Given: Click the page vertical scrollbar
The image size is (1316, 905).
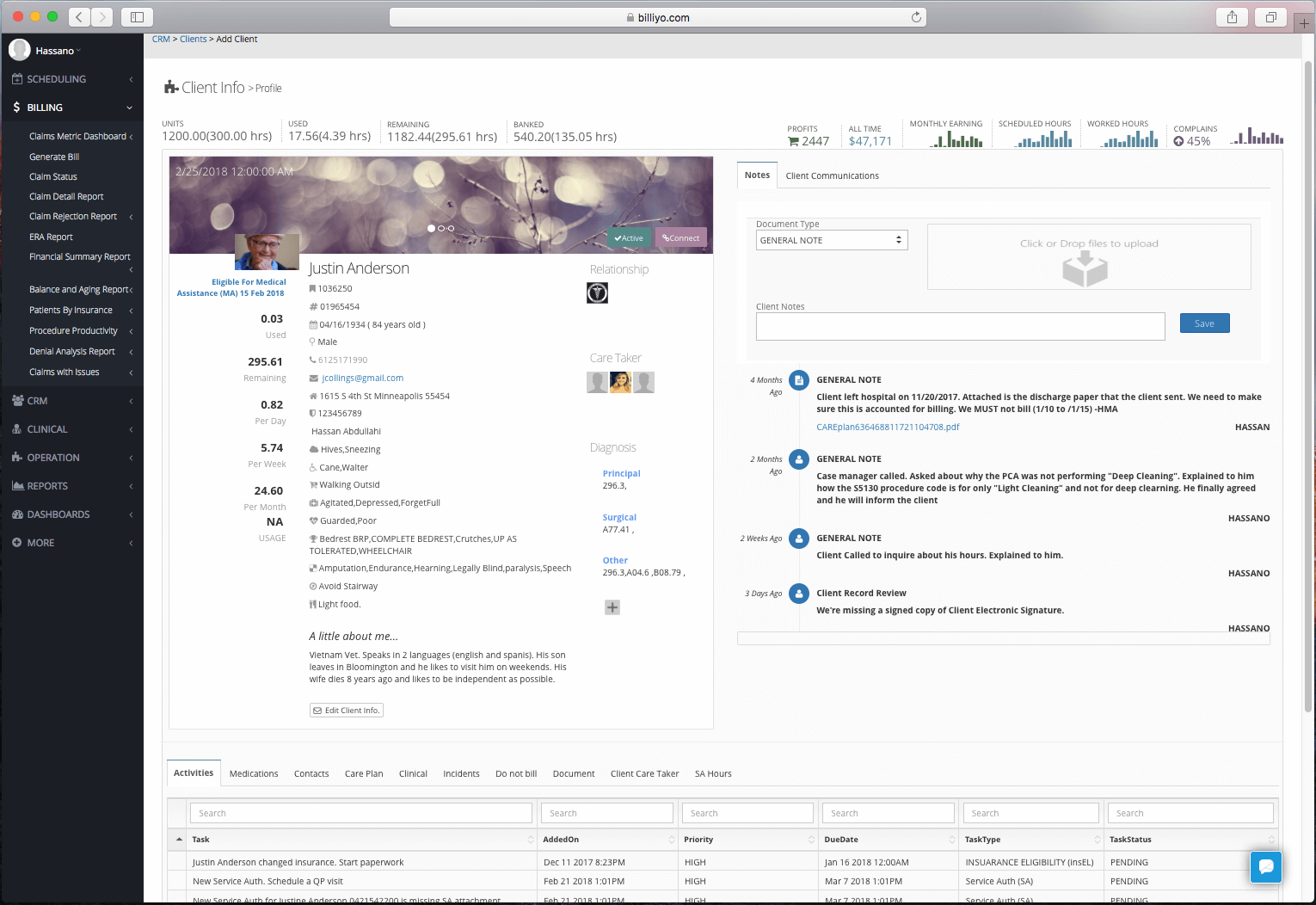Looking at the screenshot, I should [1309, 387].
